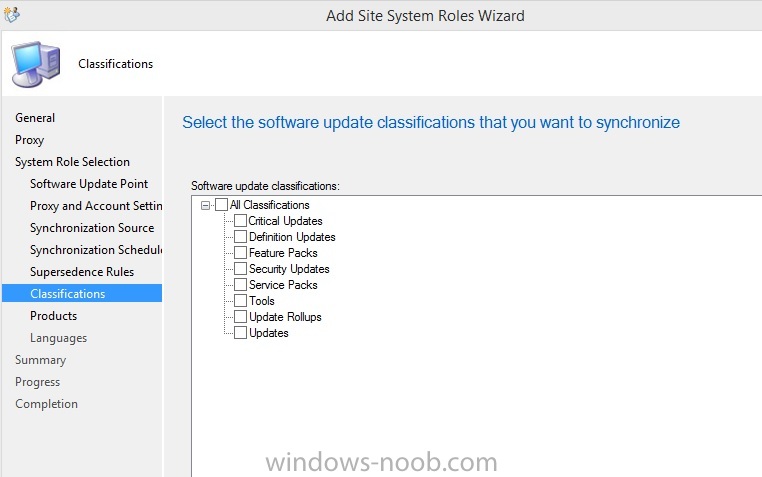This screenshot has height=477, width=762.
Task: Check the Security Updates box
Action: [x=240, y=269]
